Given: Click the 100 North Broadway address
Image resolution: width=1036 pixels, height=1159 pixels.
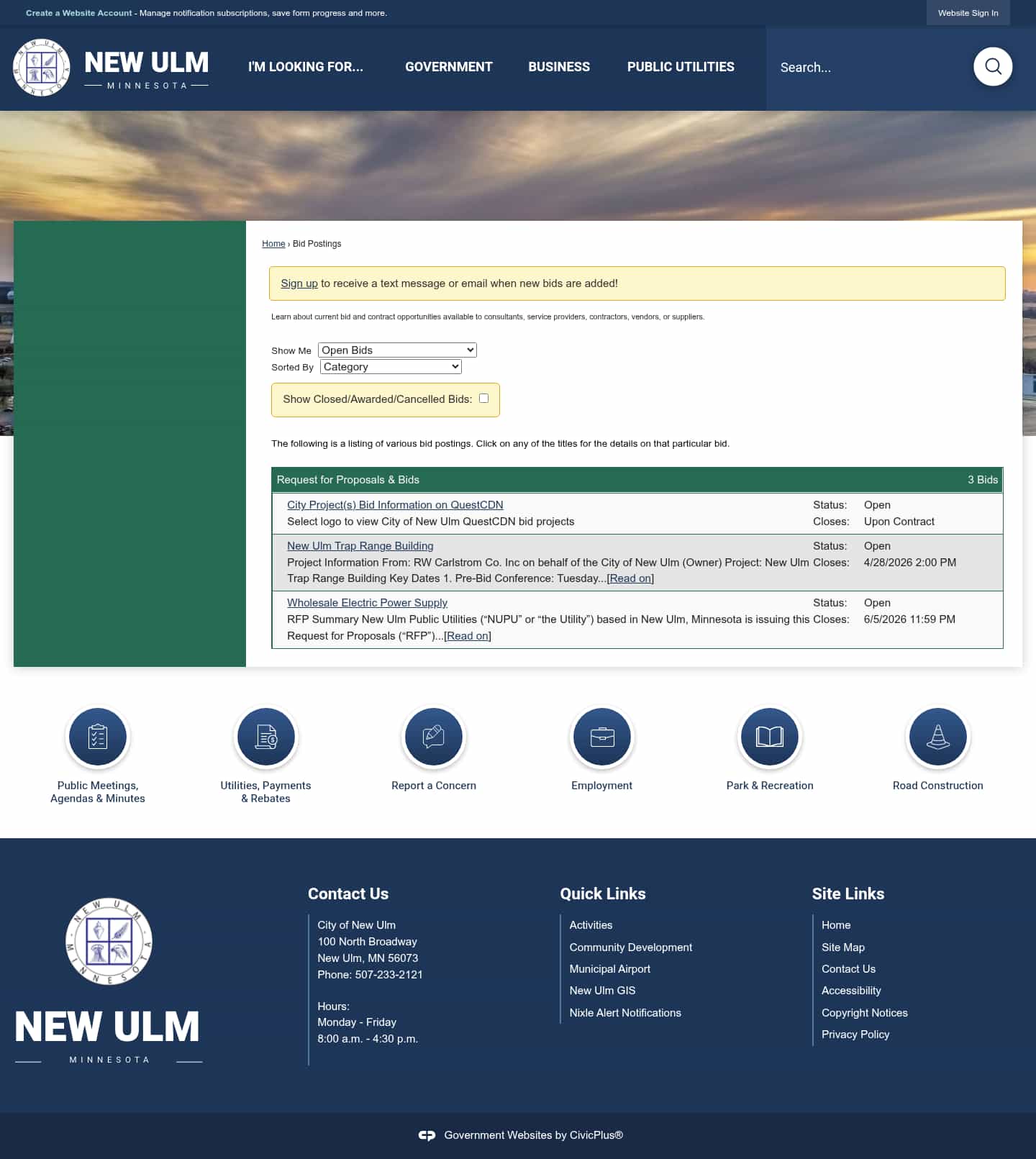Looking at the screenshot, I should [x=367, y=942].
